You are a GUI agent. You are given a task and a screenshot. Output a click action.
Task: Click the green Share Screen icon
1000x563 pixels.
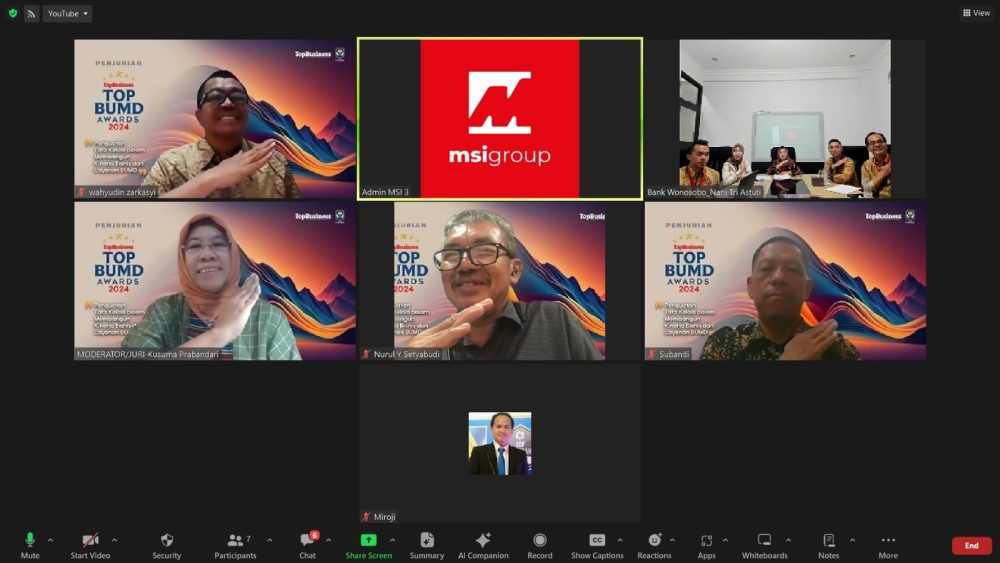coord(368,540)
